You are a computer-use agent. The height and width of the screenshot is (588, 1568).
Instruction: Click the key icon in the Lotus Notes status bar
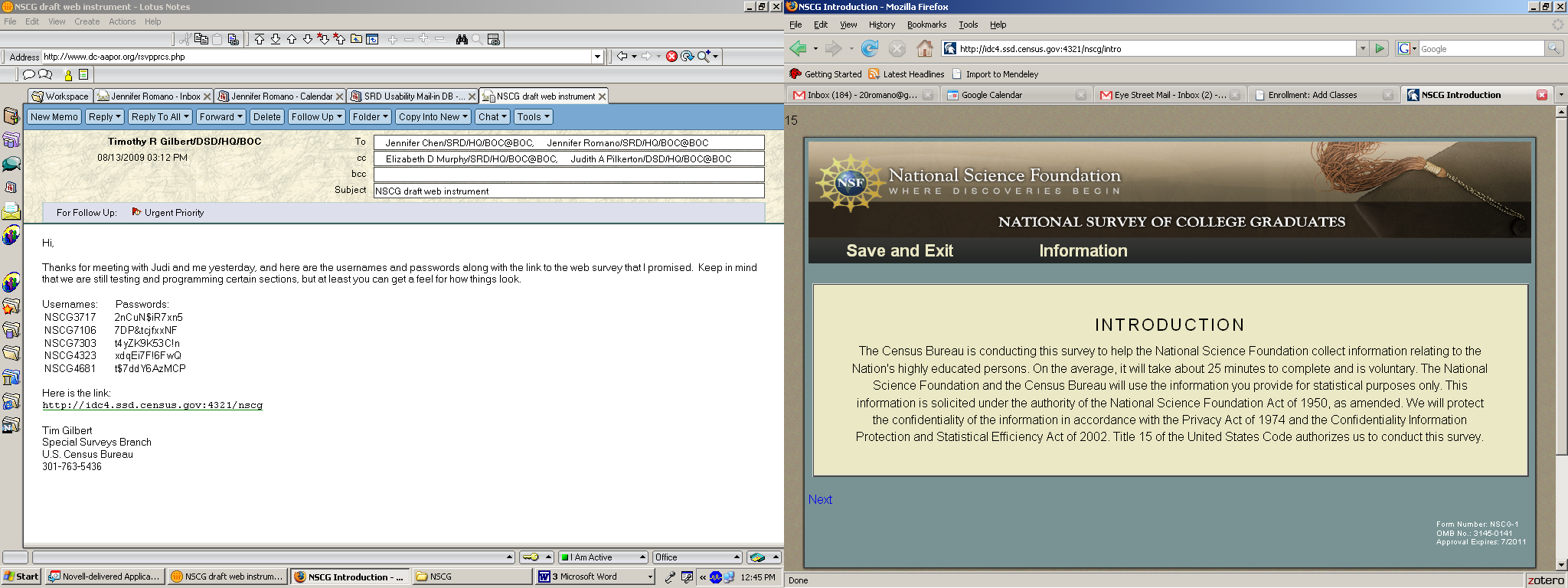[530, 557]
